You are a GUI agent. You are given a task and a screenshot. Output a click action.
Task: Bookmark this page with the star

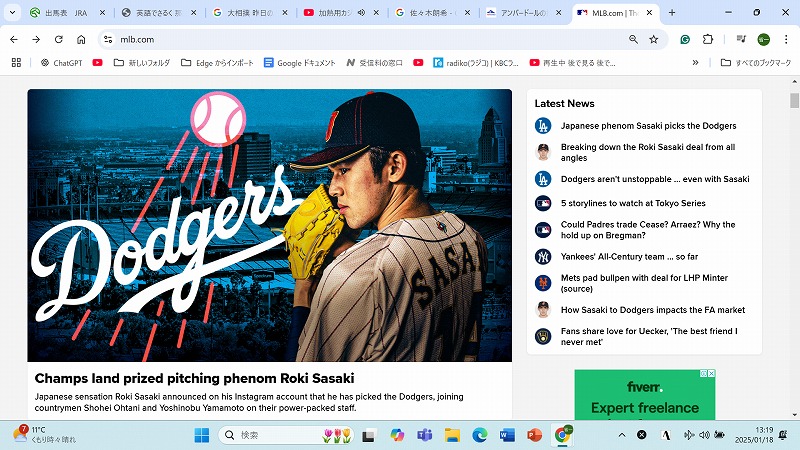click(x=654, y=39)
